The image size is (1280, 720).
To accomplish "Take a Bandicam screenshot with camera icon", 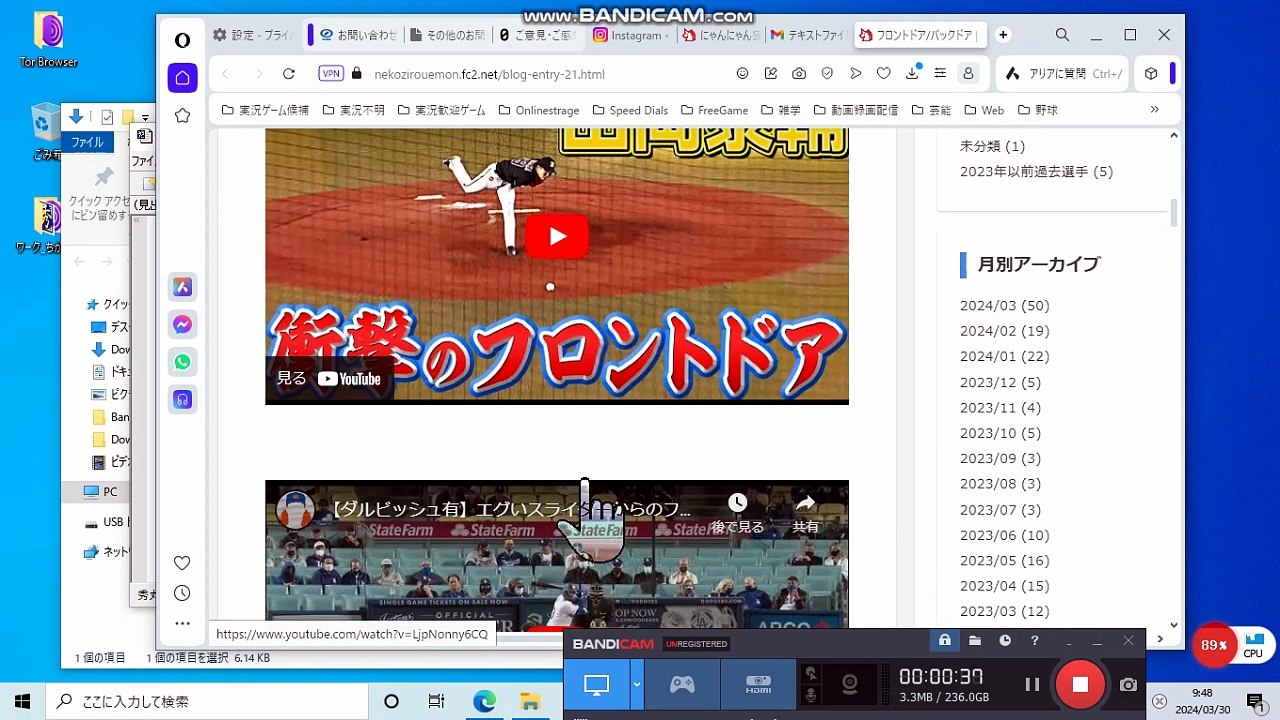I will pos(1128,685).
